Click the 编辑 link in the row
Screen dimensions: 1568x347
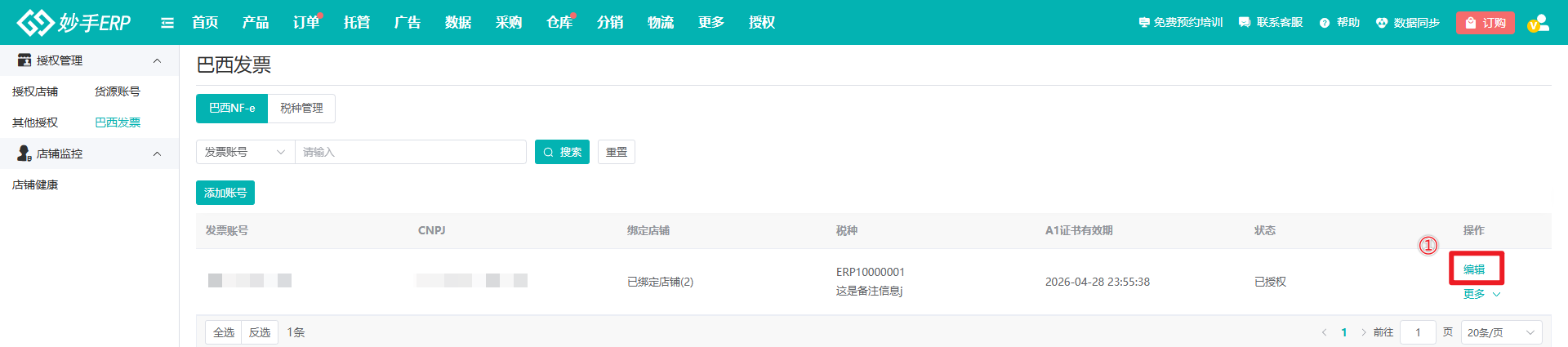coord(1474,269)
